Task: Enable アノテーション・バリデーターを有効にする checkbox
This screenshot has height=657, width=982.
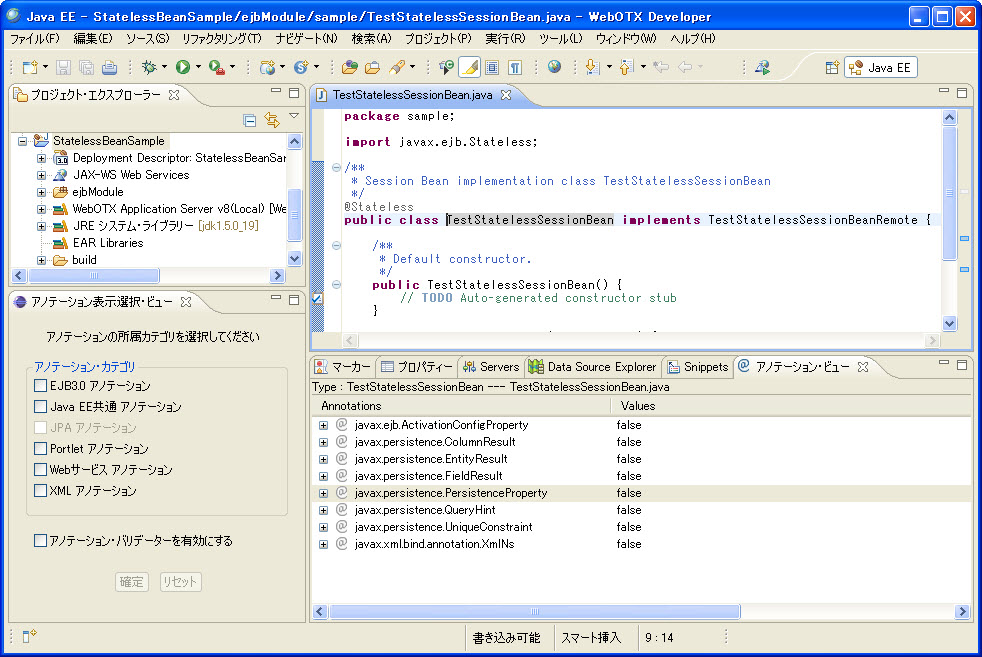Action: coord(41,541)
